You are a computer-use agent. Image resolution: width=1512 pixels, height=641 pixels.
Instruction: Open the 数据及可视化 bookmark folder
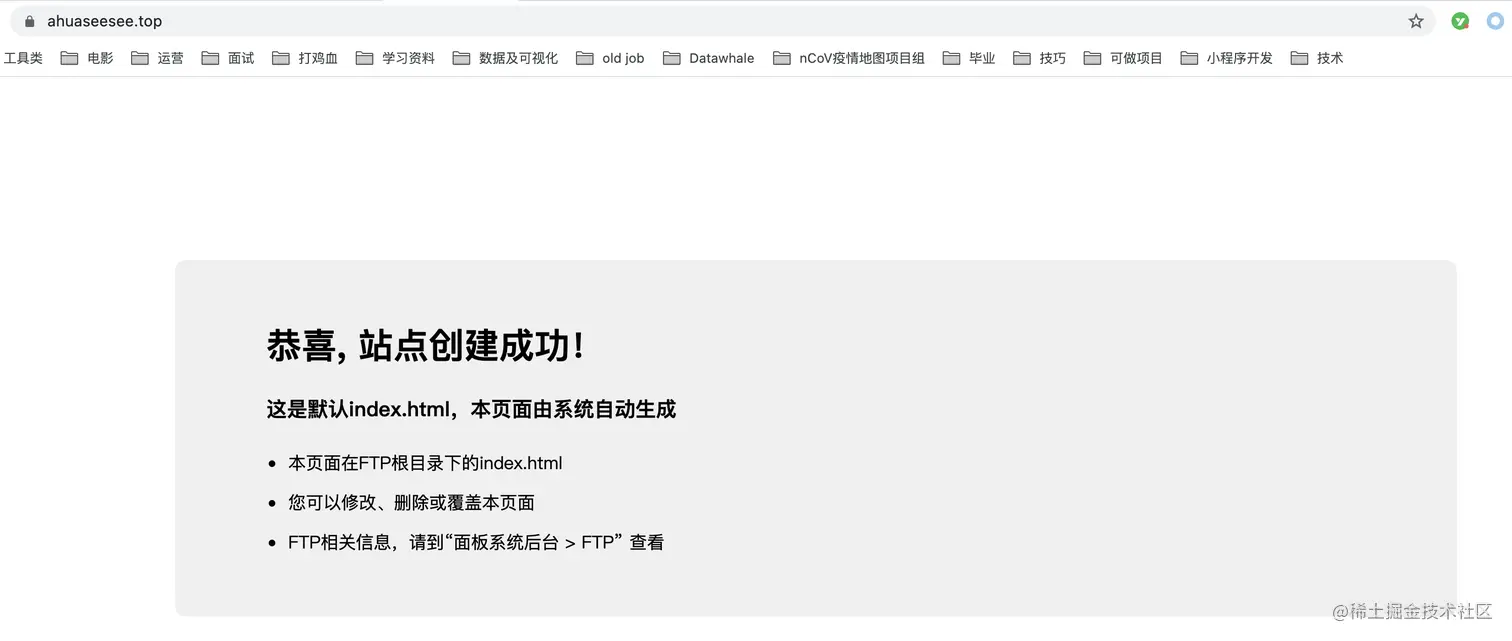(505, 58)
